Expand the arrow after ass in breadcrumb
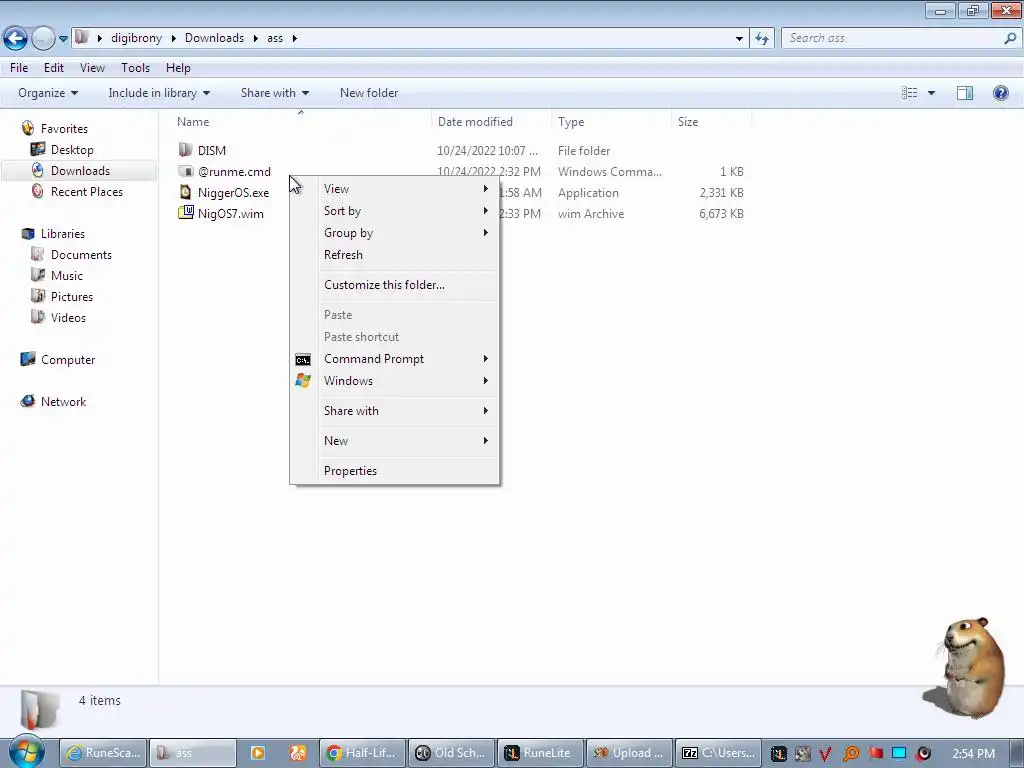Image resolution: width=1024 pixels, height=768 pixels. [x=295, y=38]
